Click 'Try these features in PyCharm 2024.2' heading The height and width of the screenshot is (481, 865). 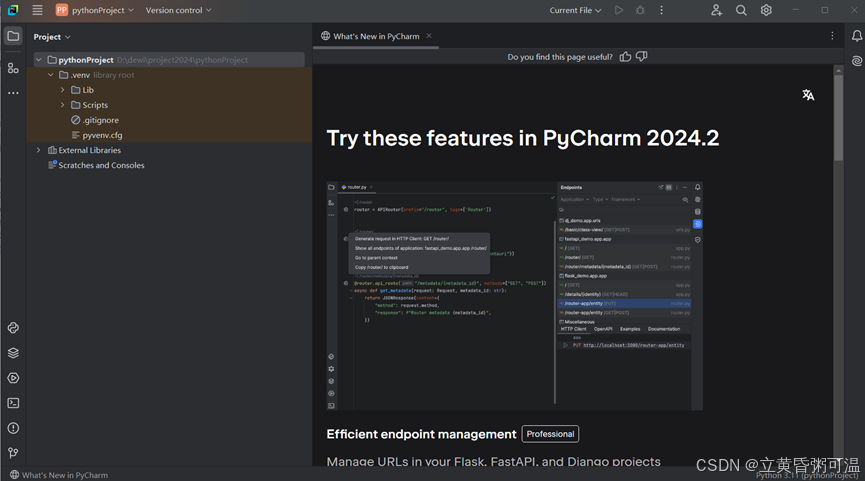(x=523, y=138)
